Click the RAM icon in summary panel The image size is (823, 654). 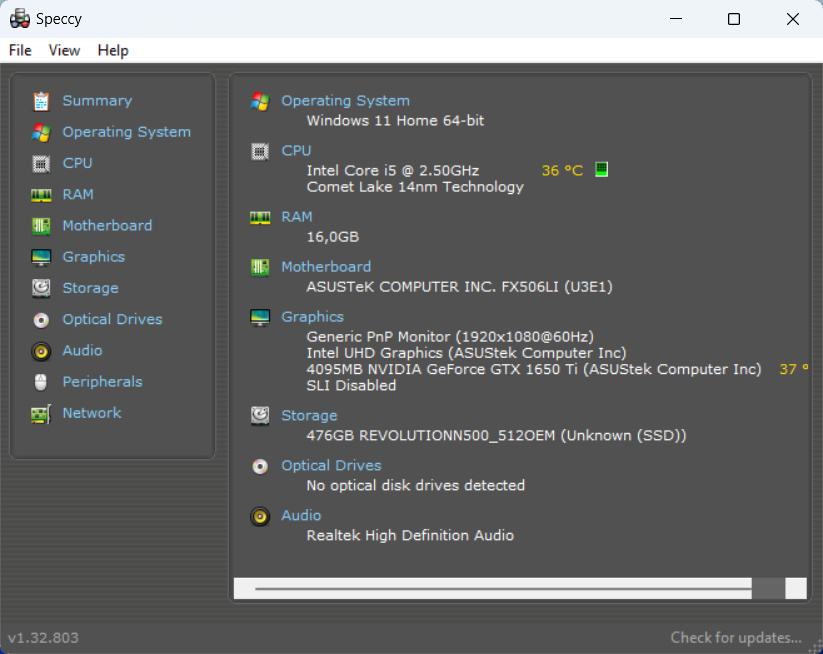(x=260, y=217)
